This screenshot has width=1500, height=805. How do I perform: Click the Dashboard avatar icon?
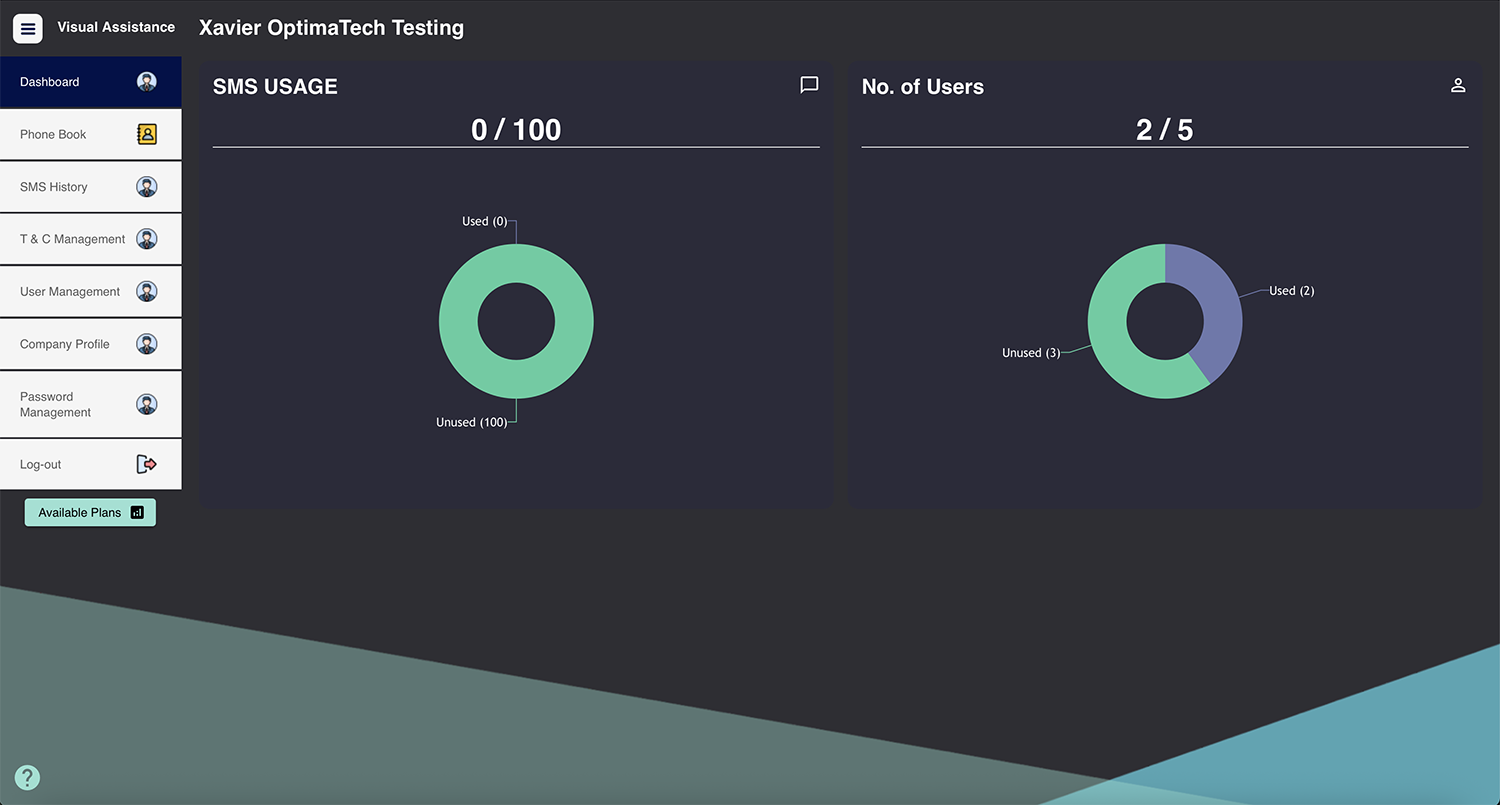[147, 82]
